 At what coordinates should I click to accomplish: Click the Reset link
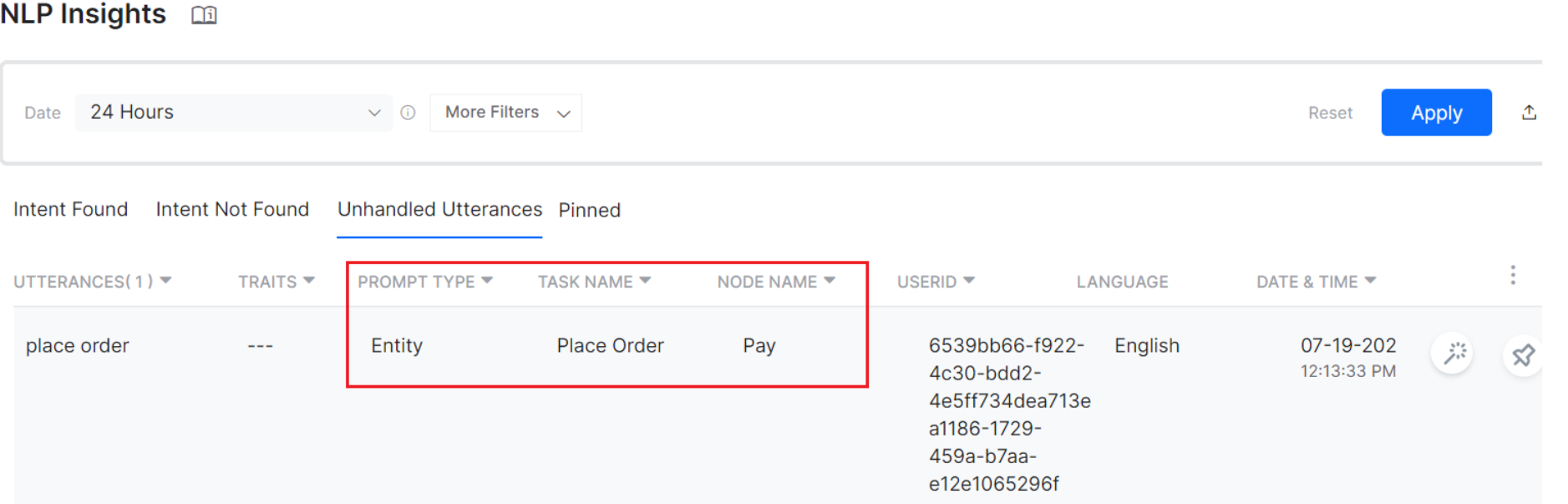tap(1330, 113)
